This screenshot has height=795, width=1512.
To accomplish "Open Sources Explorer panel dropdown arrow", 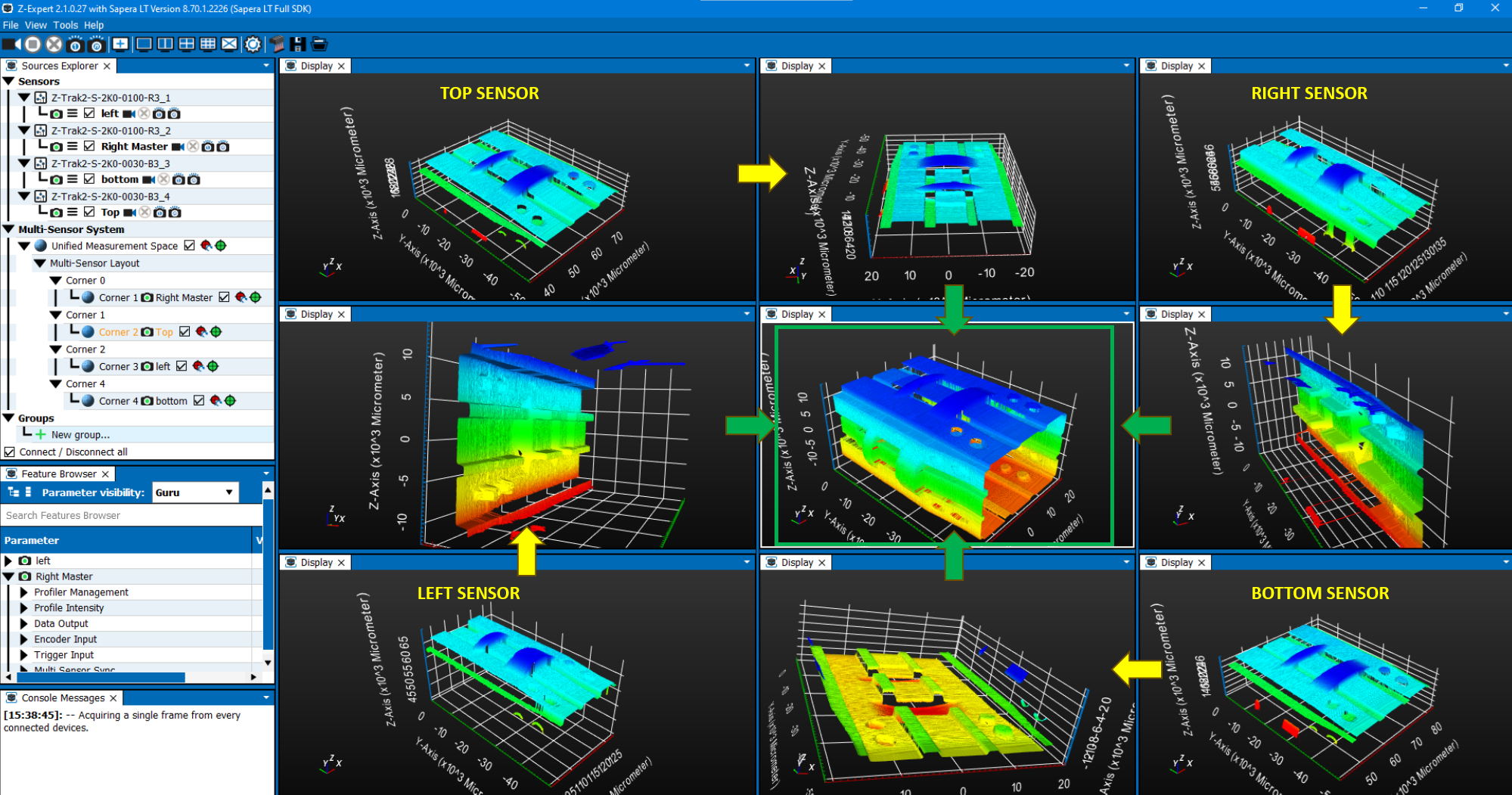I will point(266,66).
